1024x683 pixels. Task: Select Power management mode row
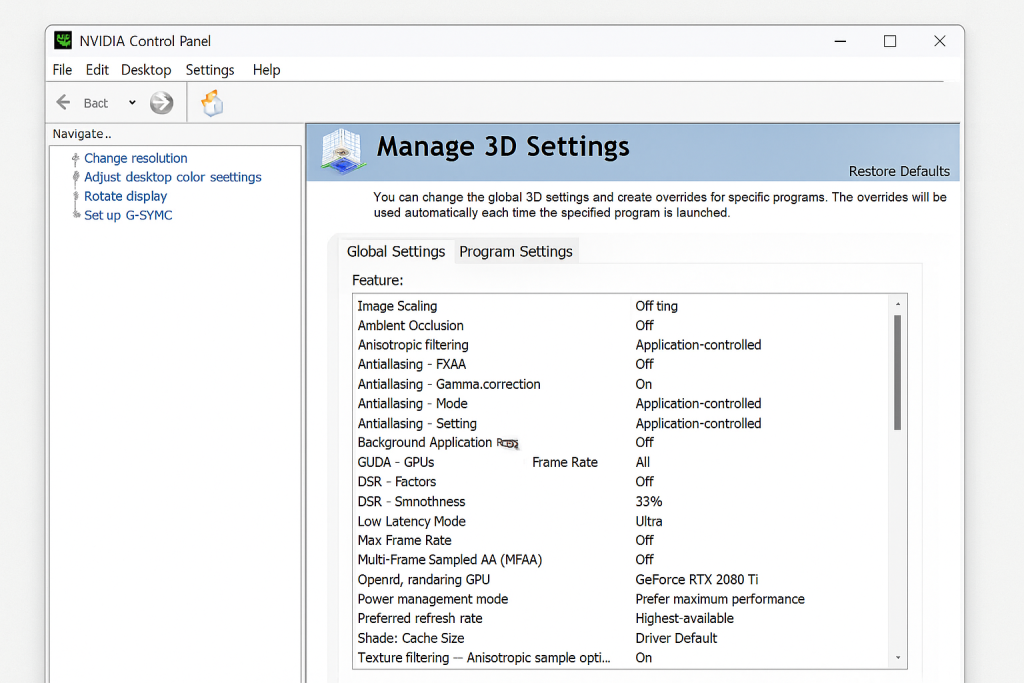620,599
